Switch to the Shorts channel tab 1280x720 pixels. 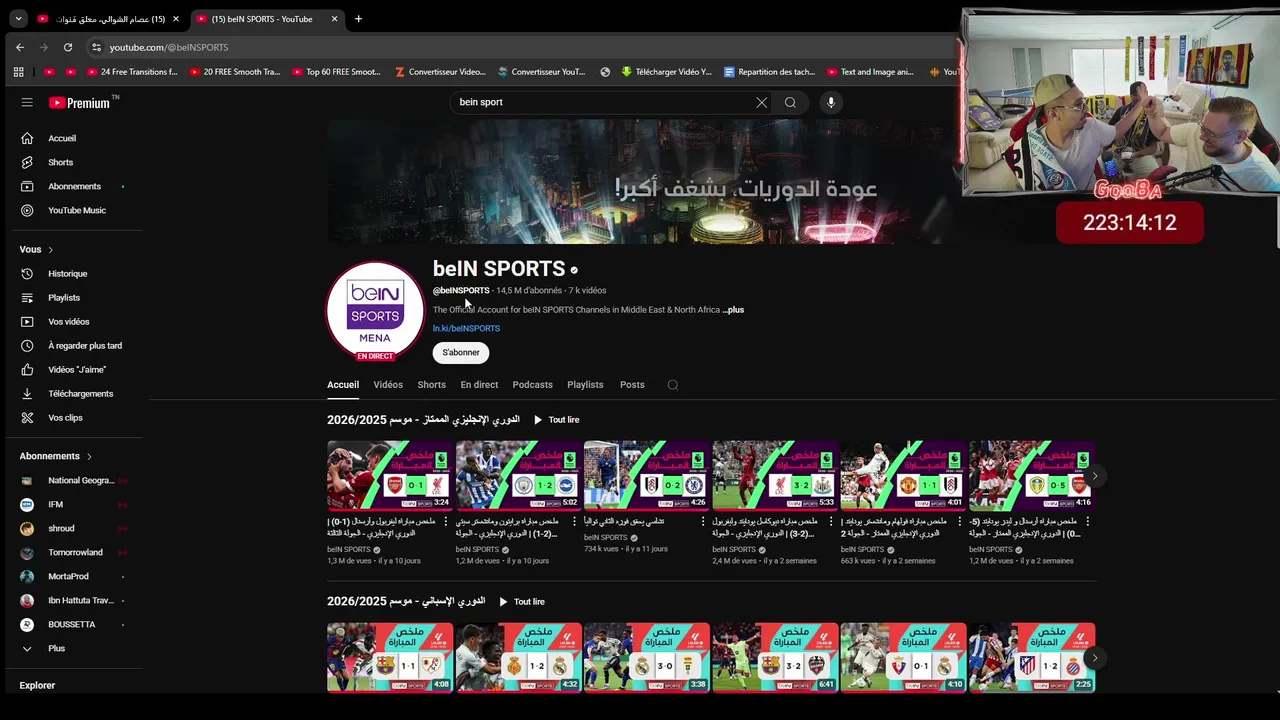coord(432,385)
